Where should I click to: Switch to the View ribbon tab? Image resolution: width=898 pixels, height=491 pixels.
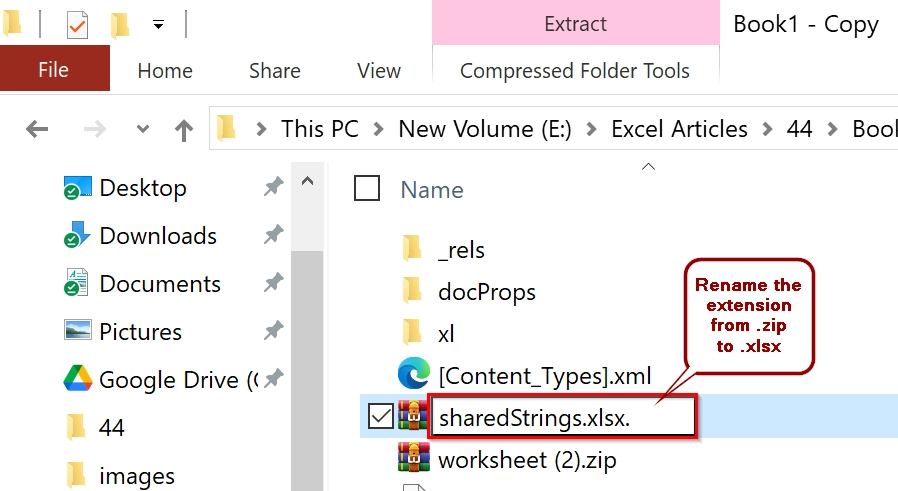coord(379,70)
